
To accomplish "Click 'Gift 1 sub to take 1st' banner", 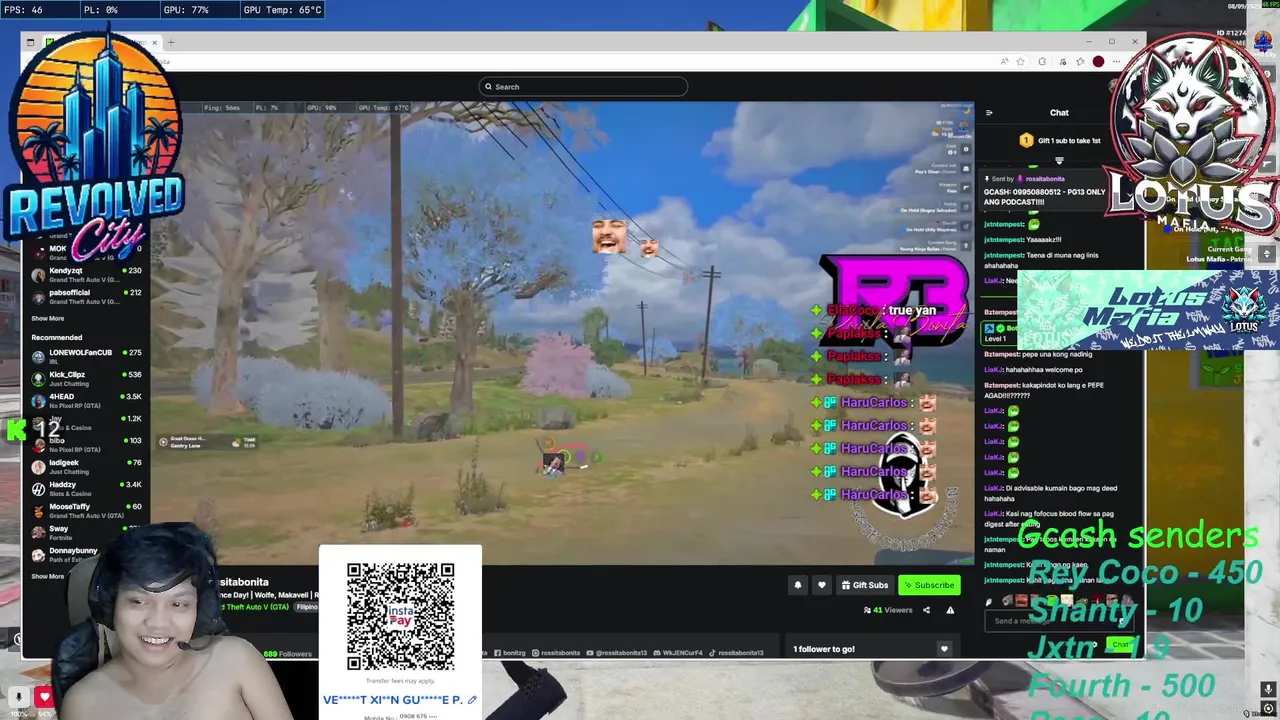I will point(1059,141).
